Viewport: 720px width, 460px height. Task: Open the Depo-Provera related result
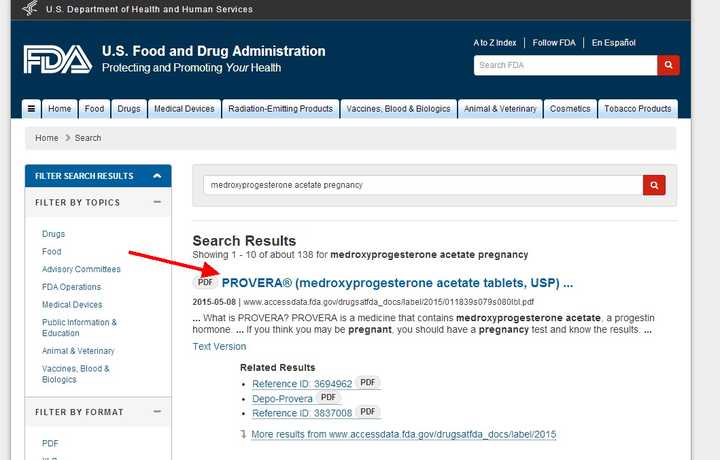282,399
